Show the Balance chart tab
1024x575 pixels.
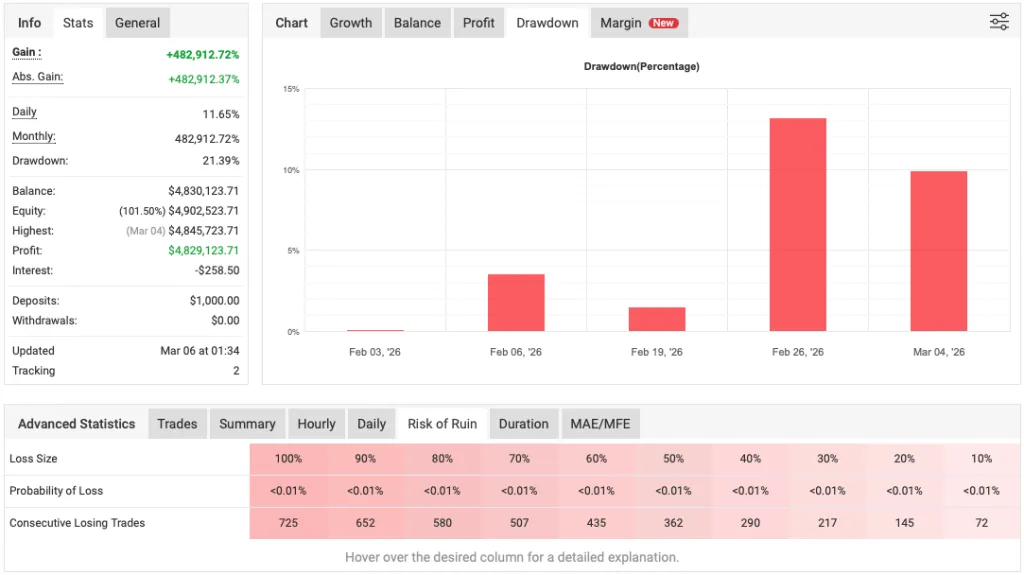(417, 23)
